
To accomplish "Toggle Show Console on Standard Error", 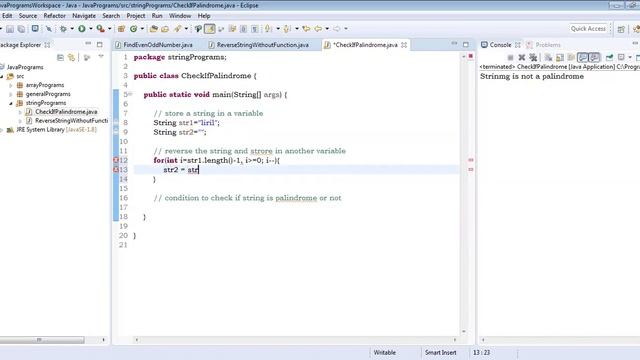I will coord(594,58).
